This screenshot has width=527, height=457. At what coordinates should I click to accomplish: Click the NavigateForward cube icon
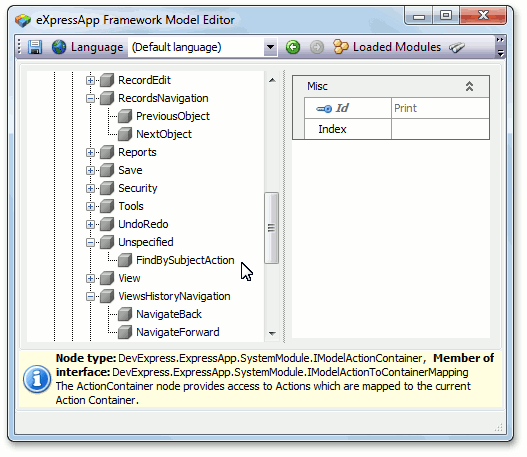click(125, 332)
